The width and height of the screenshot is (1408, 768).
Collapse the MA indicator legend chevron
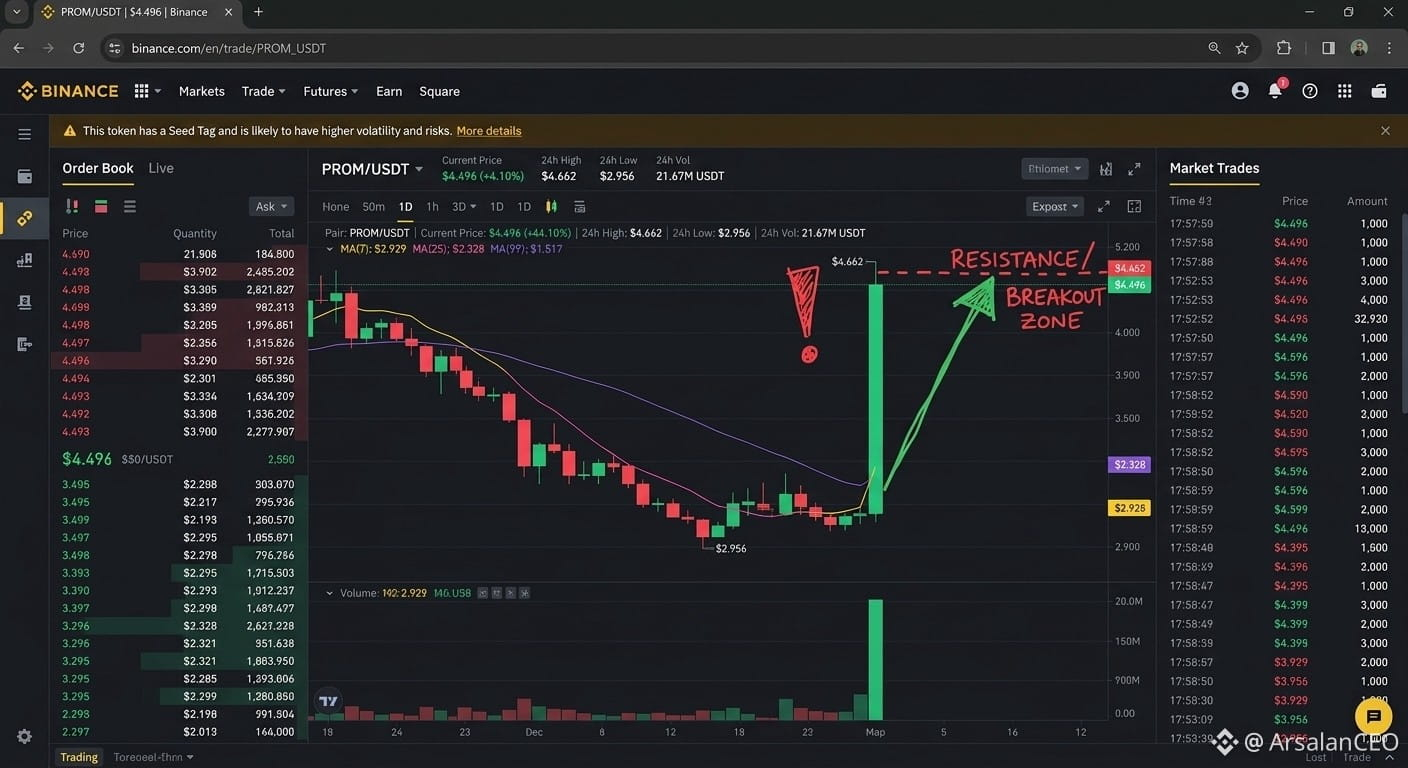330,249
